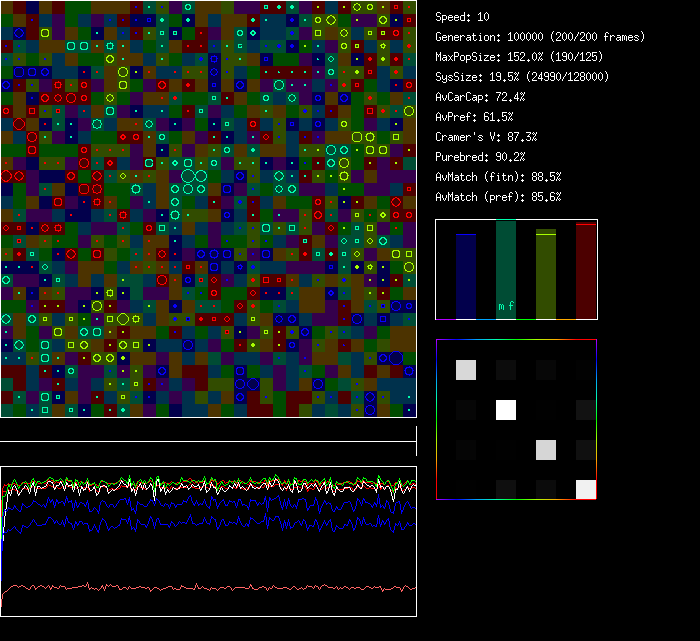Click the AvPref 61.5% statistic
Screen dimensions: 700x641
pyautogui.click(x=474, y=117)
